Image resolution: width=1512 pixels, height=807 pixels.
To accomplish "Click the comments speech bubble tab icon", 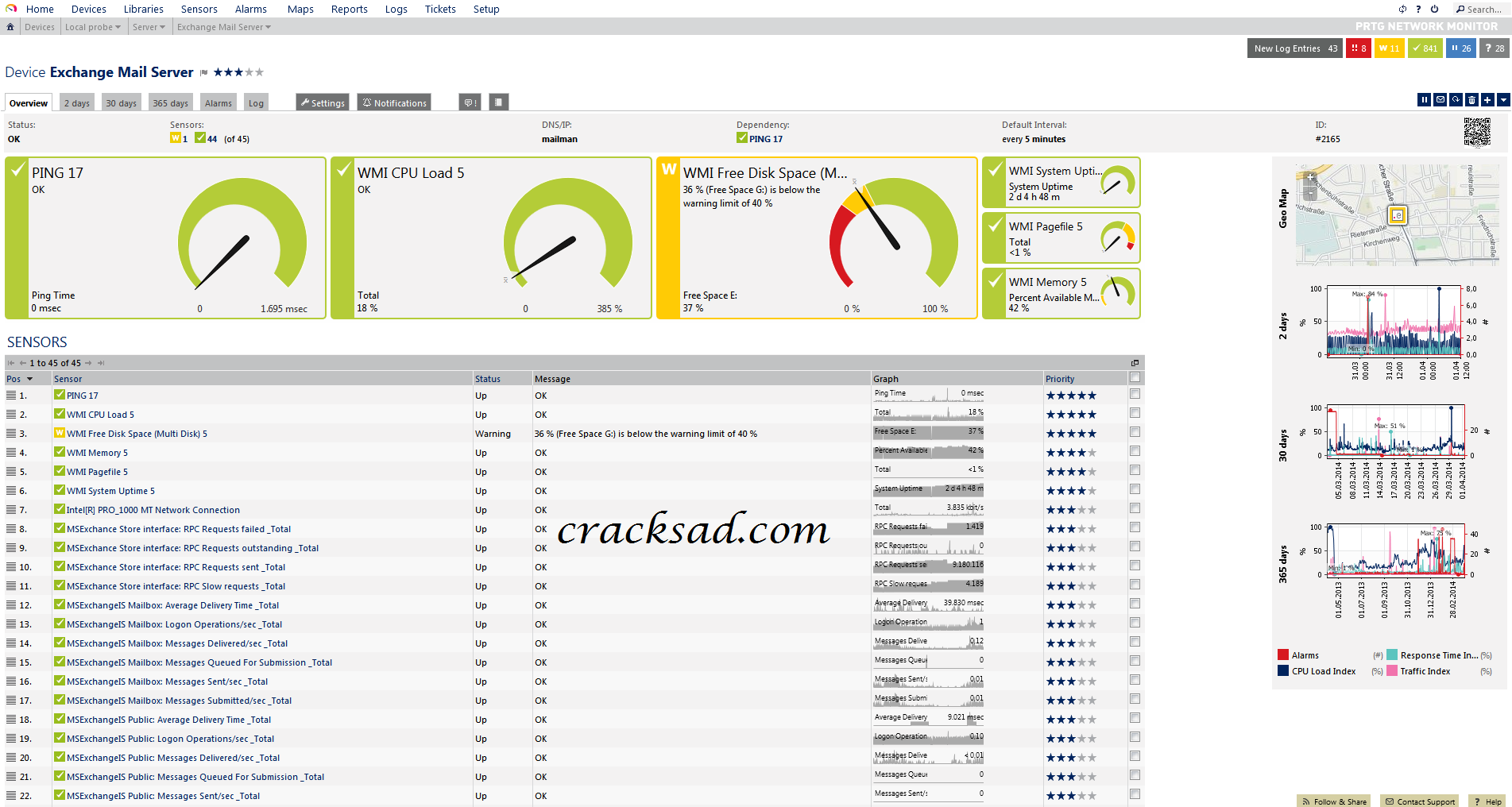I will tap(470, 102).
